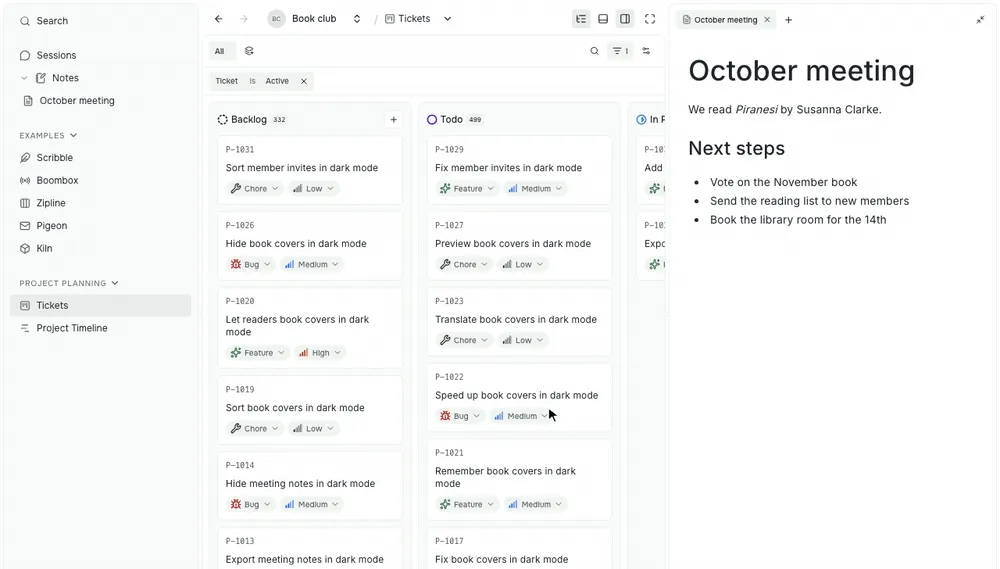Select Tickets in the sidebar
The width and height of the screenshot is (1000, 569).
point(101,306)
